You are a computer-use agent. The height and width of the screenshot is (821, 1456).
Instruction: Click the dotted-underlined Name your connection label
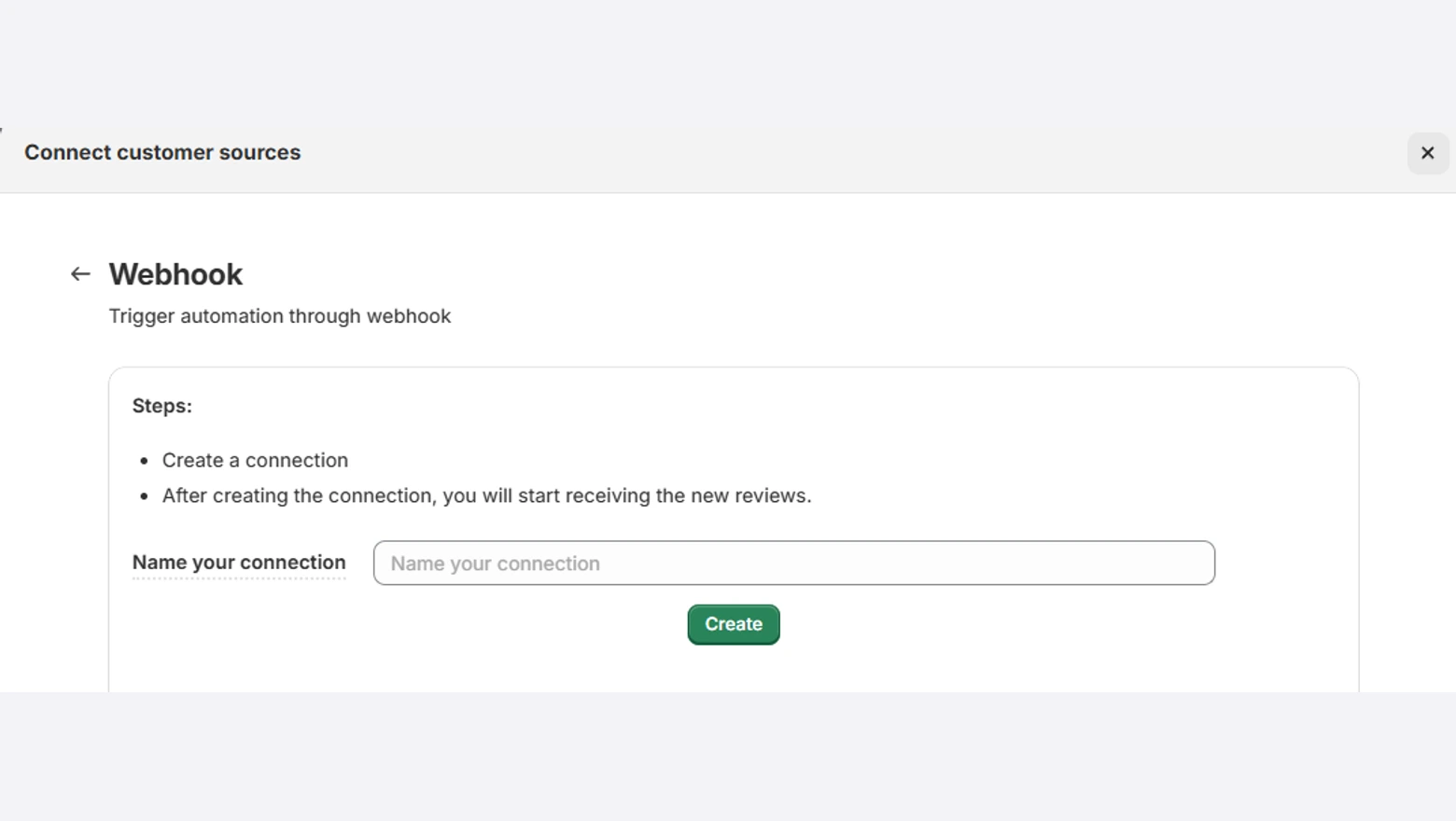[x=239, y=563]
